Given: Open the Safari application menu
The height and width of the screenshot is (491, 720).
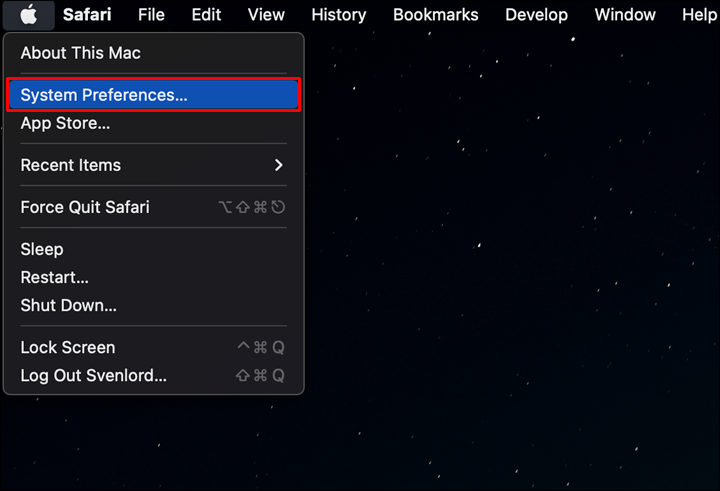Looking at the screenshot, I should tap(87, 15).
